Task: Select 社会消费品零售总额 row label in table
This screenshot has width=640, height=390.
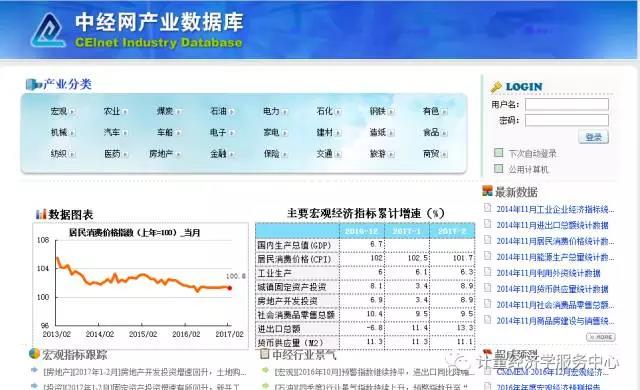Action: click(x=296, y=315)
